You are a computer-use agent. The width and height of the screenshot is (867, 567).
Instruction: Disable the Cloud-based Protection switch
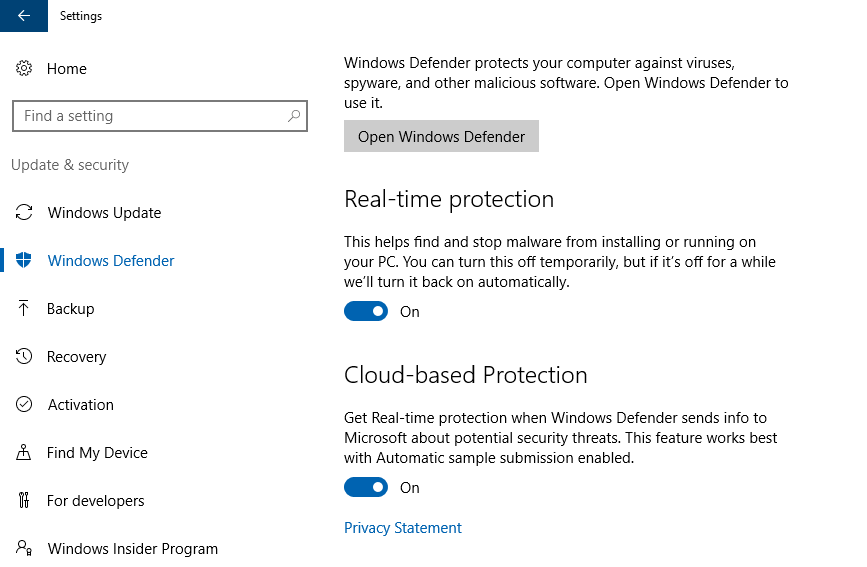[x=366, y=487]
